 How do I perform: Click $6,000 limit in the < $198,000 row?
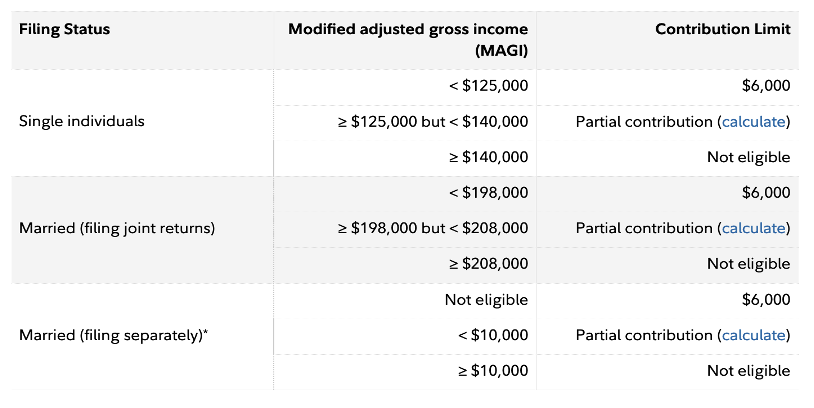(x=767, y=192)
